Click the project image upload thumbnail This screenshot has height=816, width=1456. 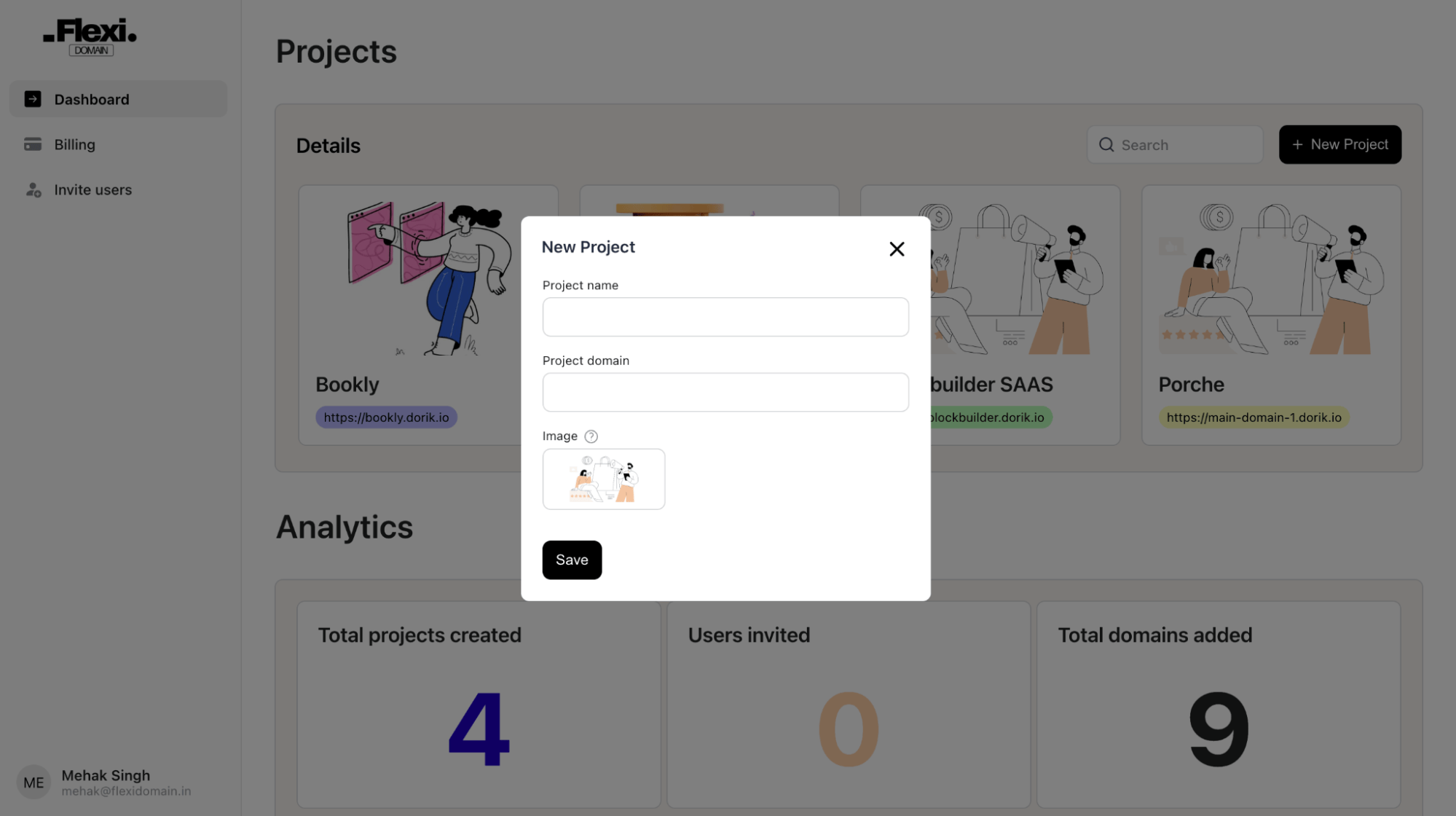pos(603,479)
